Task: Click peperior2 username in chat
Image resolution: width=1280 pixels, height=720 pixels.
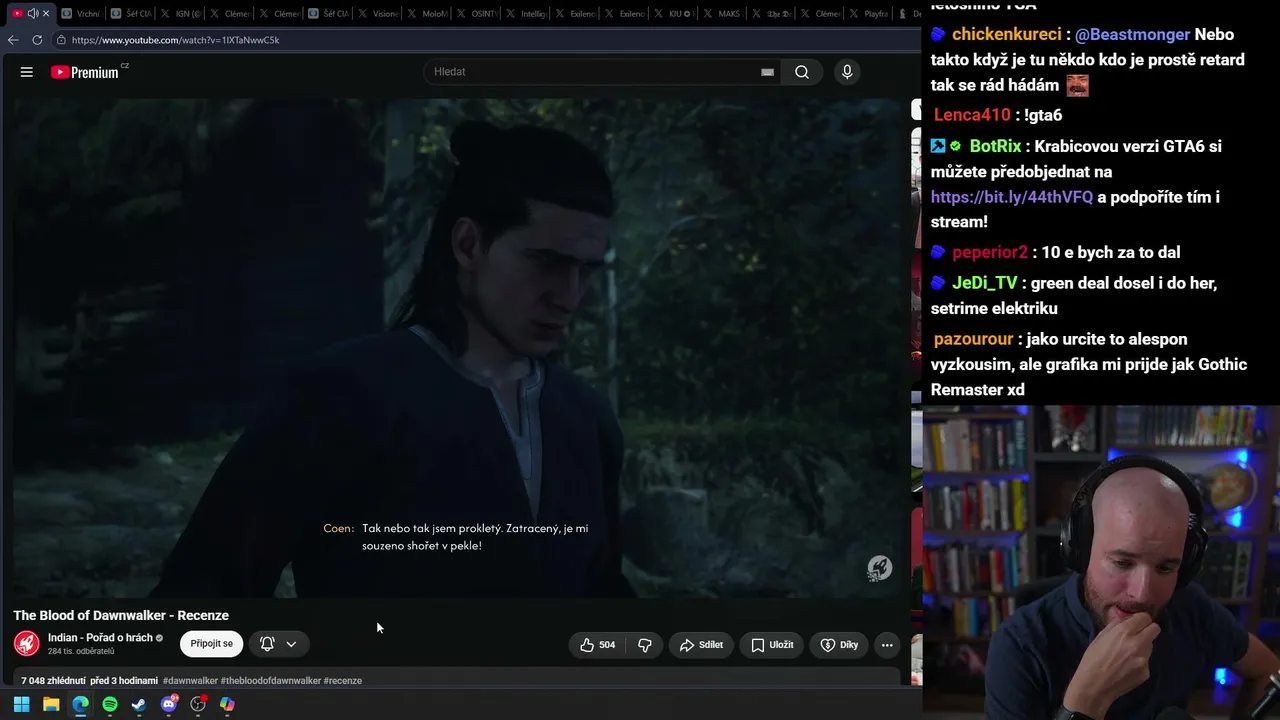Action: click(990, 252)
